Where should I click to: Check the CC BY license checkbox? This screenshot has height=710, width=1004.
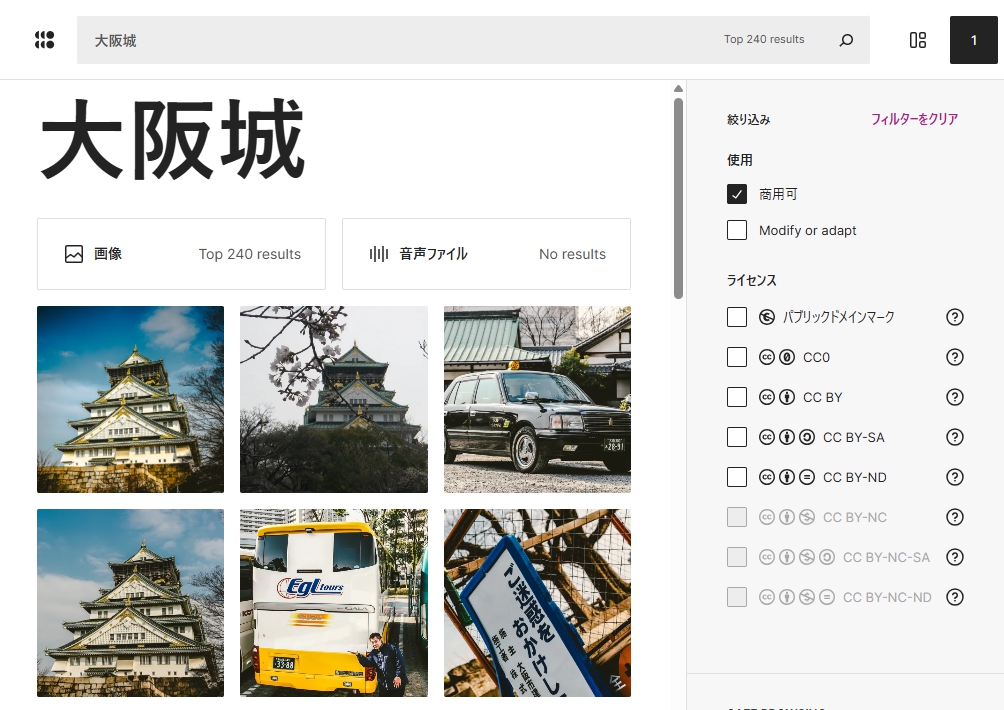pos(737,397)
